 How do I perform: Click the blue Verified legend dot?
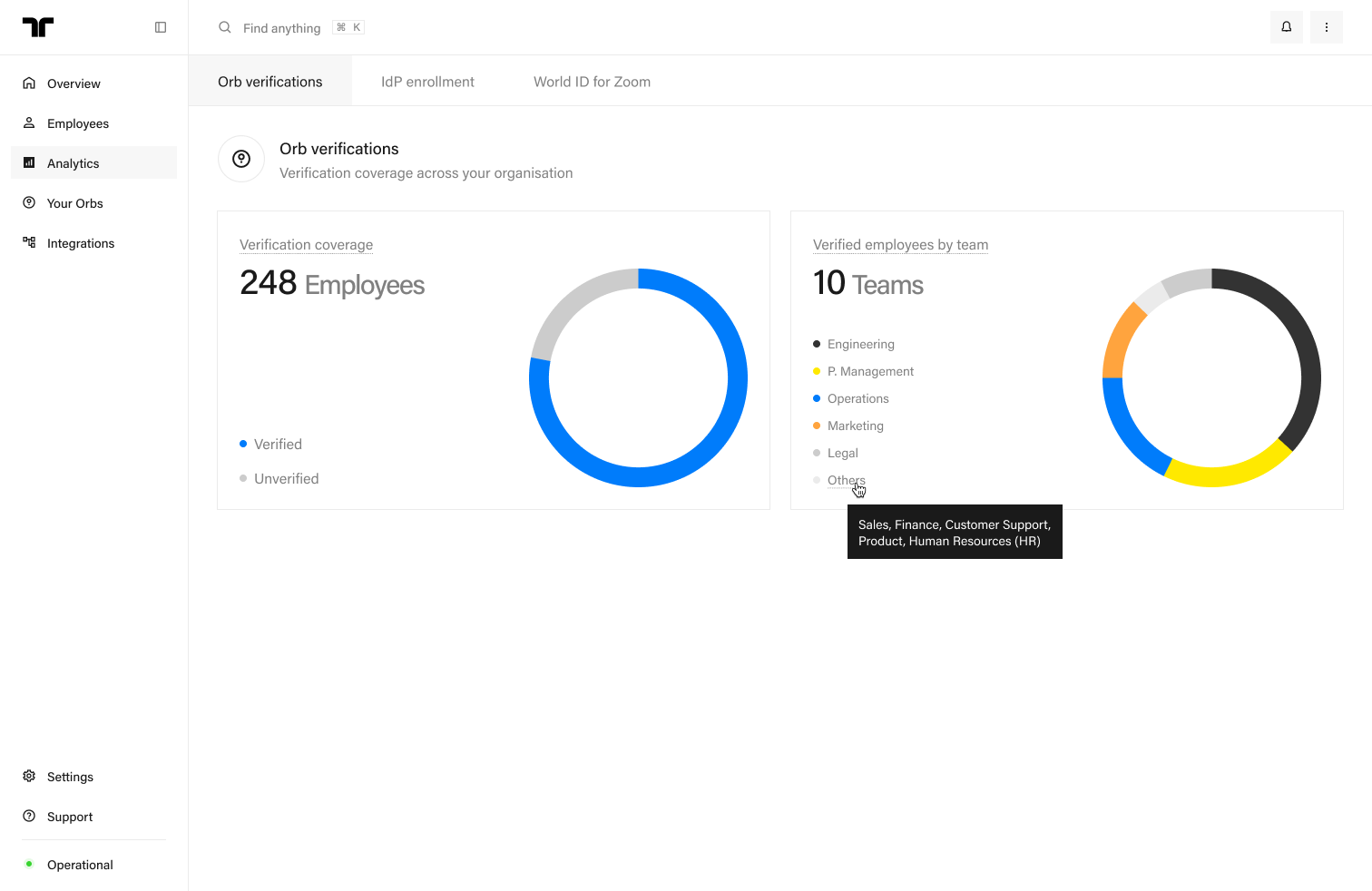click(x=243, y=444)
